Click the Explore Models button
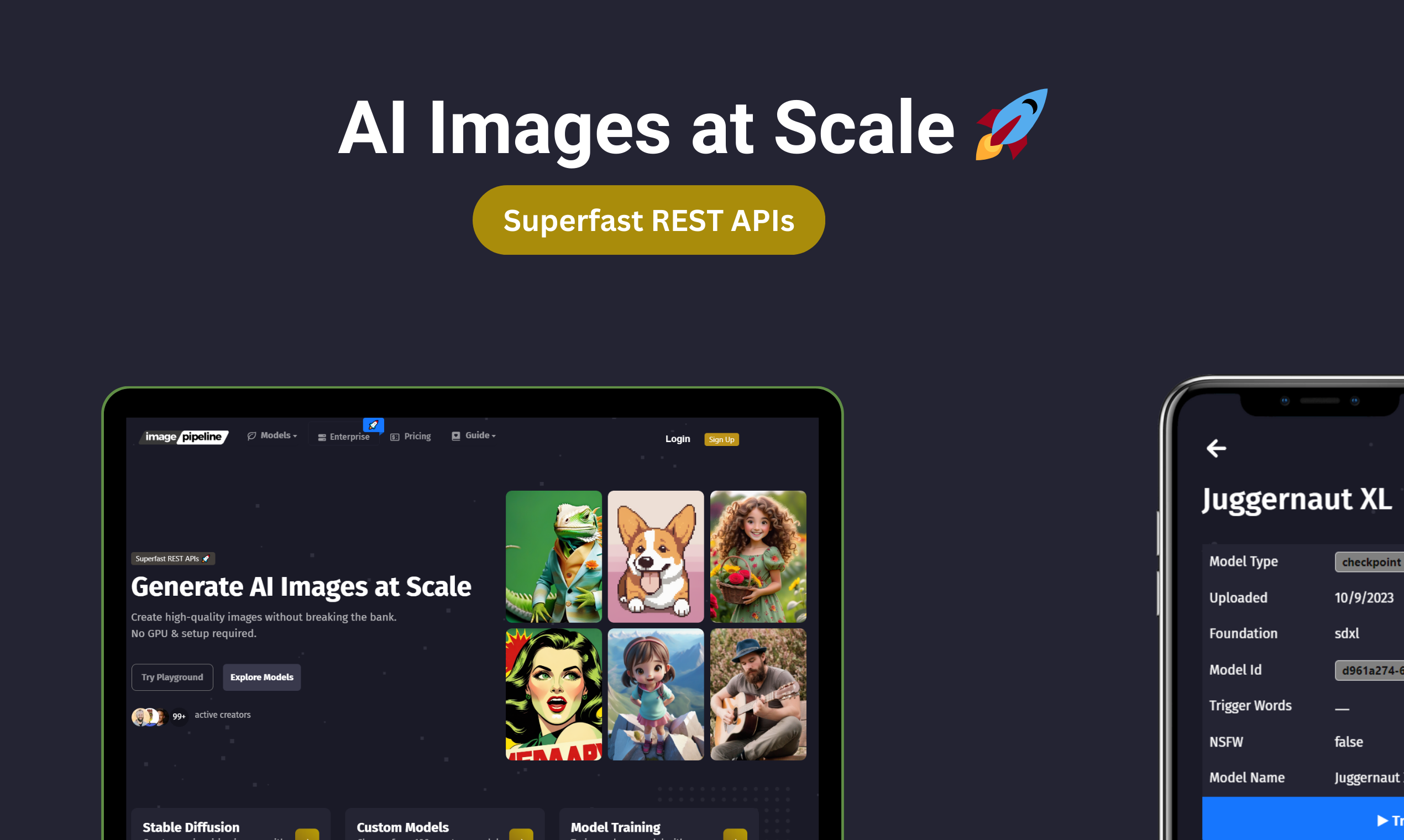 click(261, 677)
